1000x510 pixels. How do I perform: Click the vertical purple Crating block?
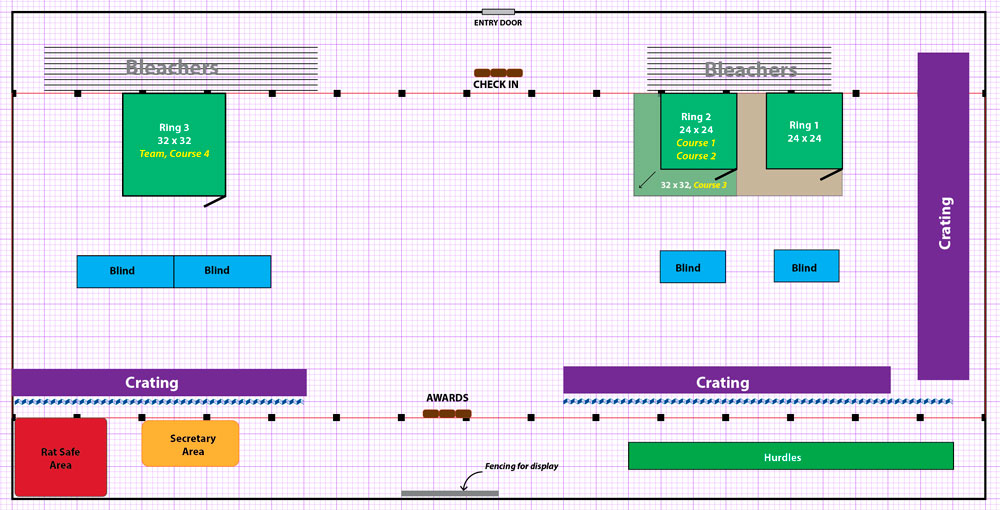tap(943, 216)
